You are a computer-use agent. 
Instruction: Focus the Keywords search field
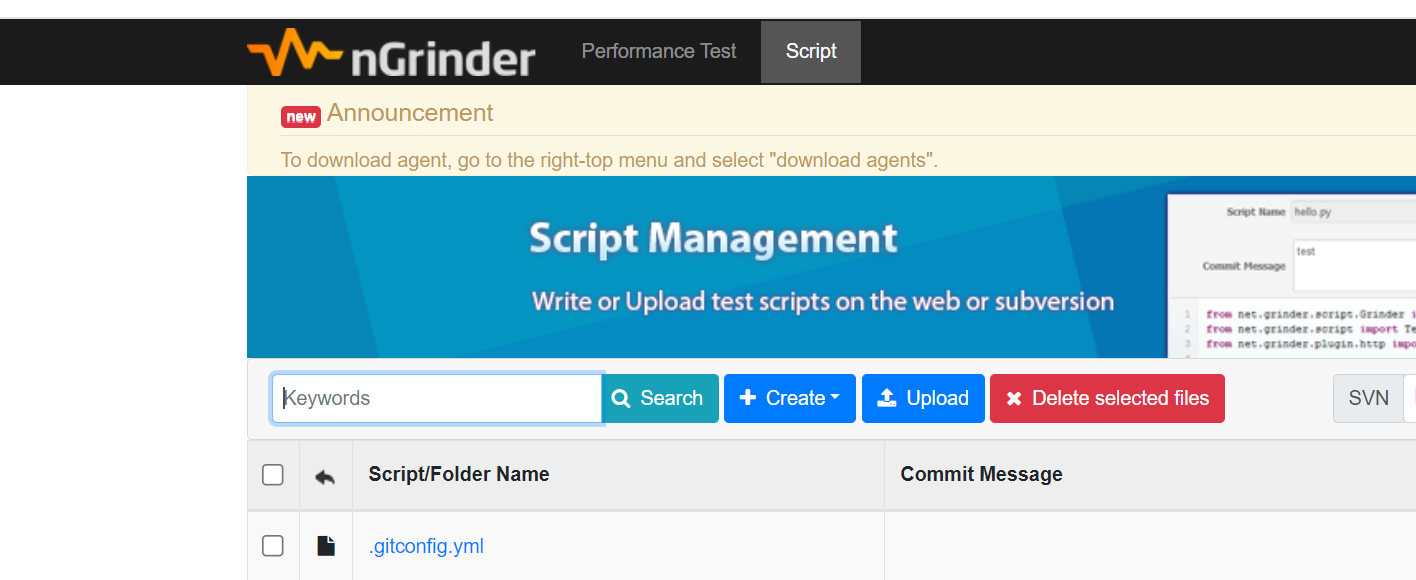click(x=437, y=398)
